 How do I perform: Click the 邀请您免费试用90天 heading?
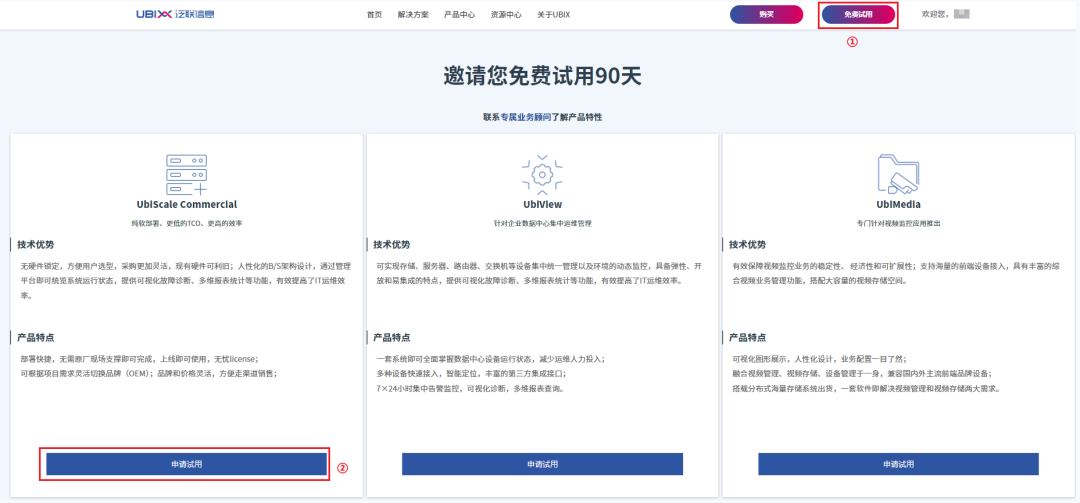pyautogui.click(x=542, y=76)
